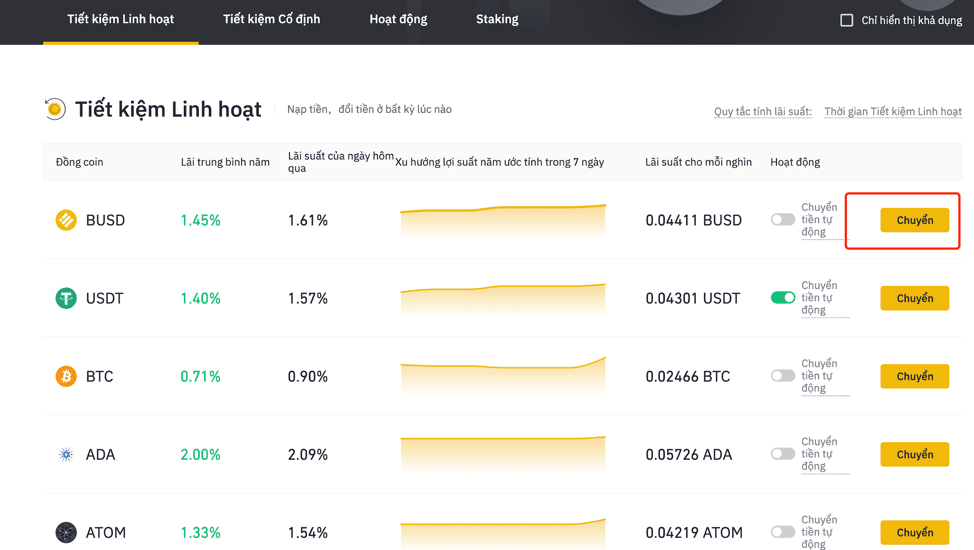The width and height of the screenshot is (974, 550).
Task: Open Thời gian Tiết kiệm Linh hoạt link
Action: click(x=893, y=111)
